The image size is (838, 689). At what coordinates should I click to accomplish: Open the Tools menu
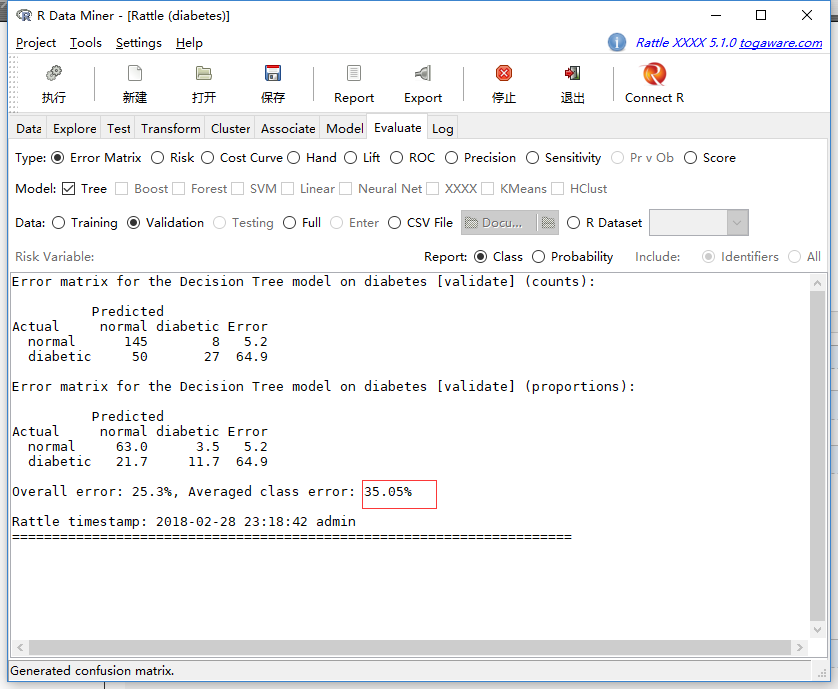point(86,43)
